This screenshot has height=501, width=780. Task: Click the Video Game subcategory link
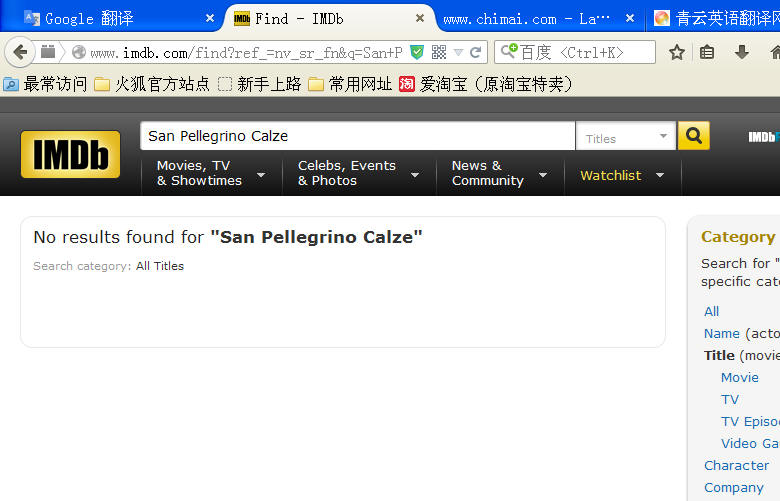[x=750, y=443]
